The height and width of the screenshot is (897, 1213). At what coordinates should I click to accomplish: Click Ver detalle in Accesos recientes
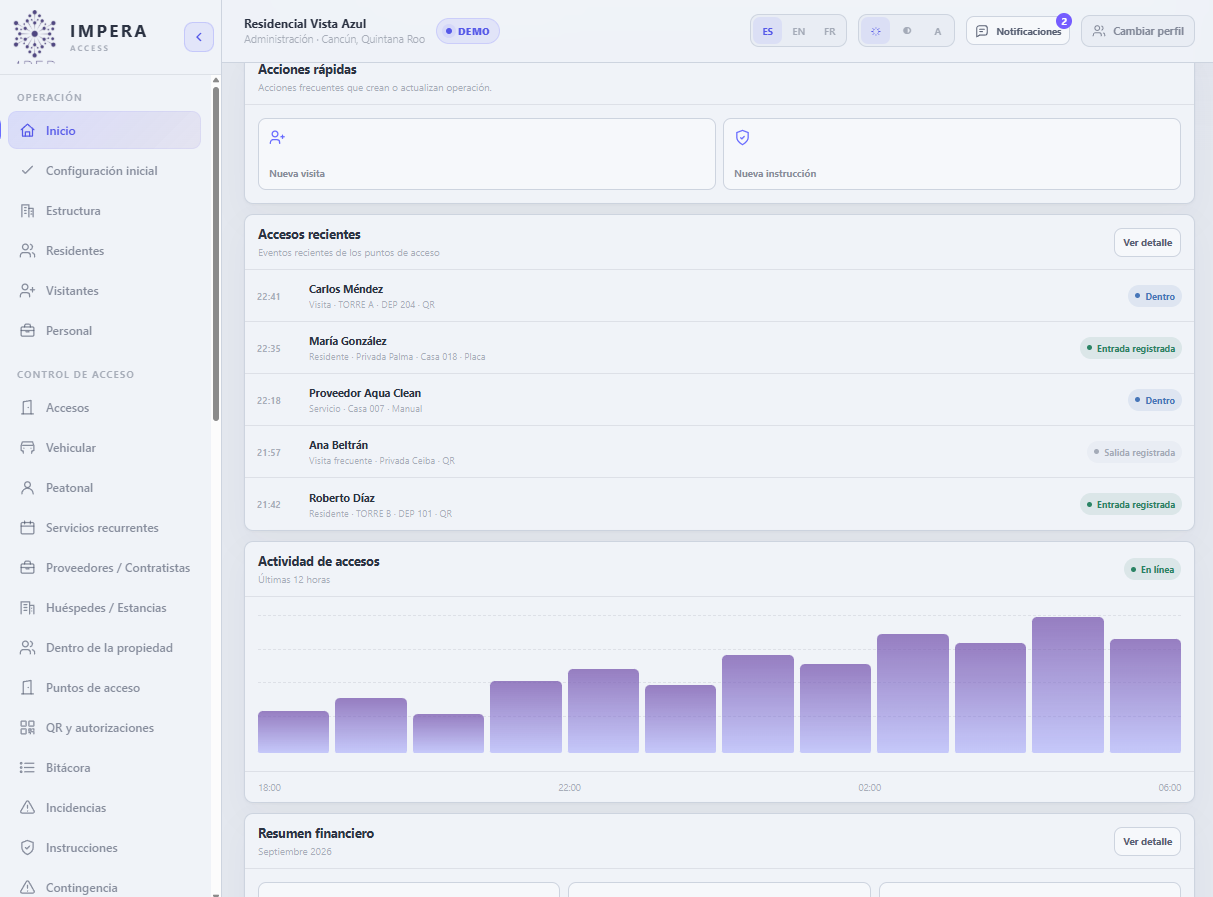pyautogui.click(x=1147, y=243)
